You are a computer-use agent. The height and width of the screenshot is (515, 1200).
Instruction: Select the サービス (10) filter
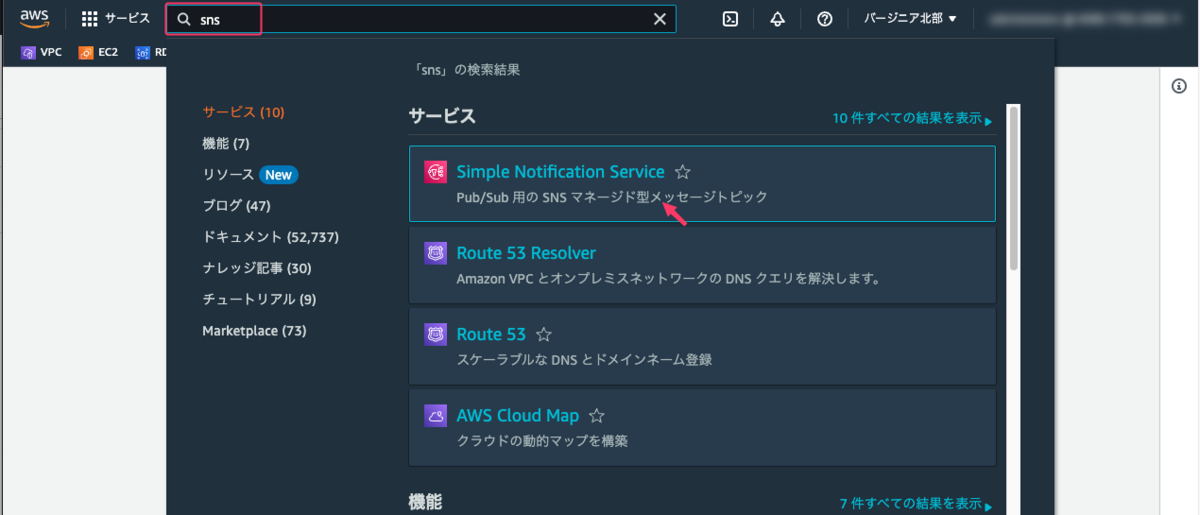(243, 112)
